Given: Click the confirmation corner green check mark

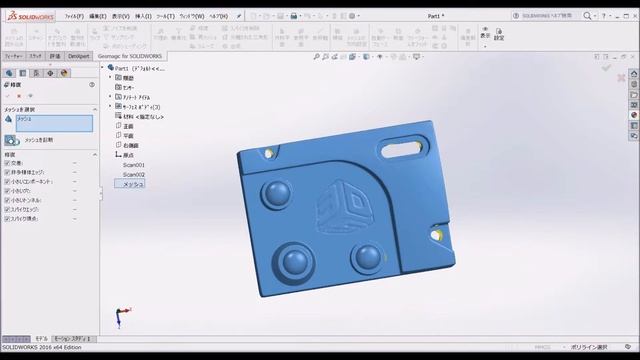Looking at the screenshot, I should pyautogui.click(x=606, y=68).
